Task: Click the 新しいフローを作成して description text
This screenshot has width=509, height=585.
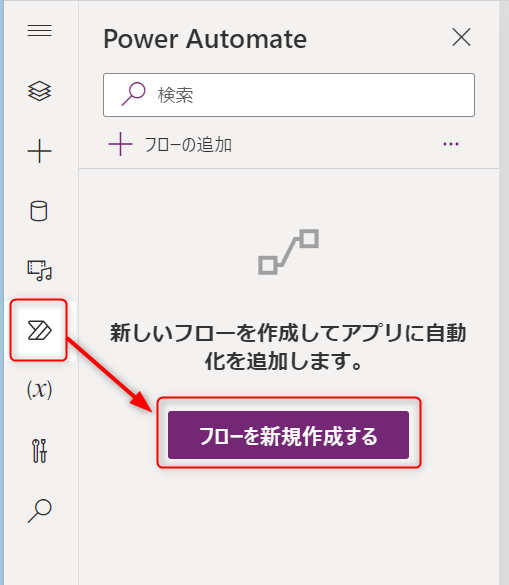Action: pyautogui.click(x=288, y=347)
